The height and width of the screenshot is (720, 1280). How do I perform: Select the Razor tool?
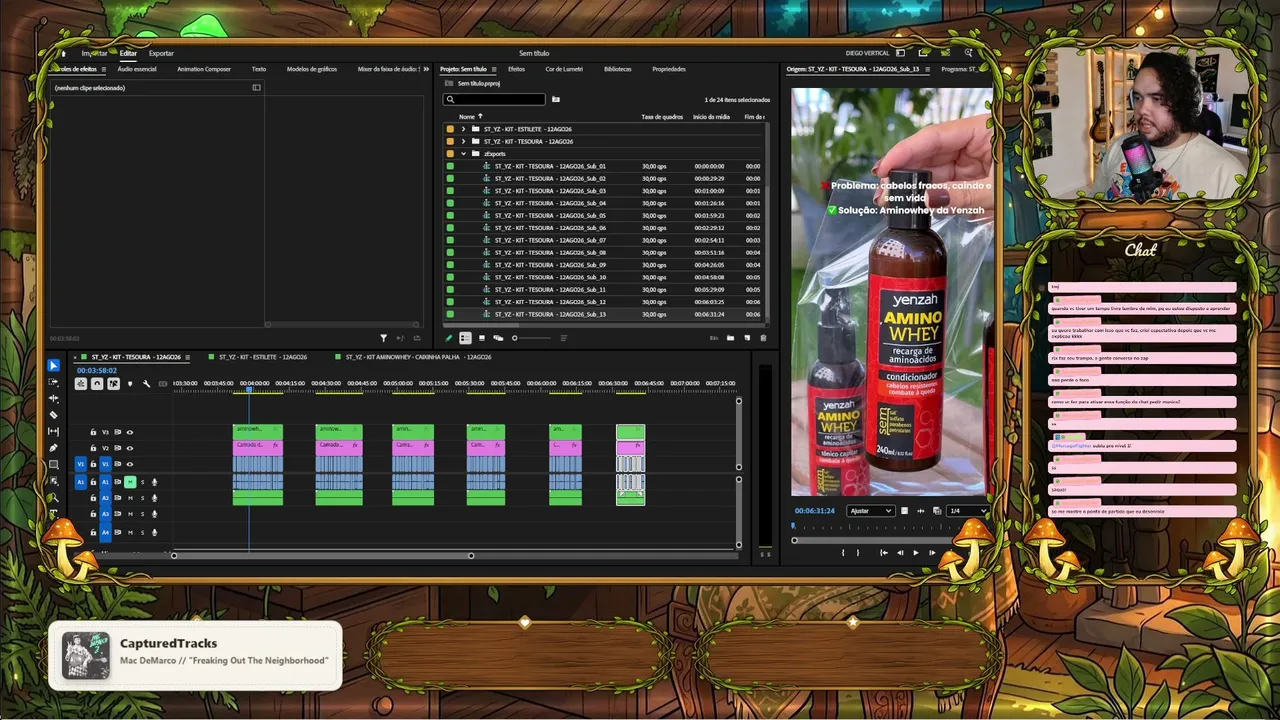(54, 414)
